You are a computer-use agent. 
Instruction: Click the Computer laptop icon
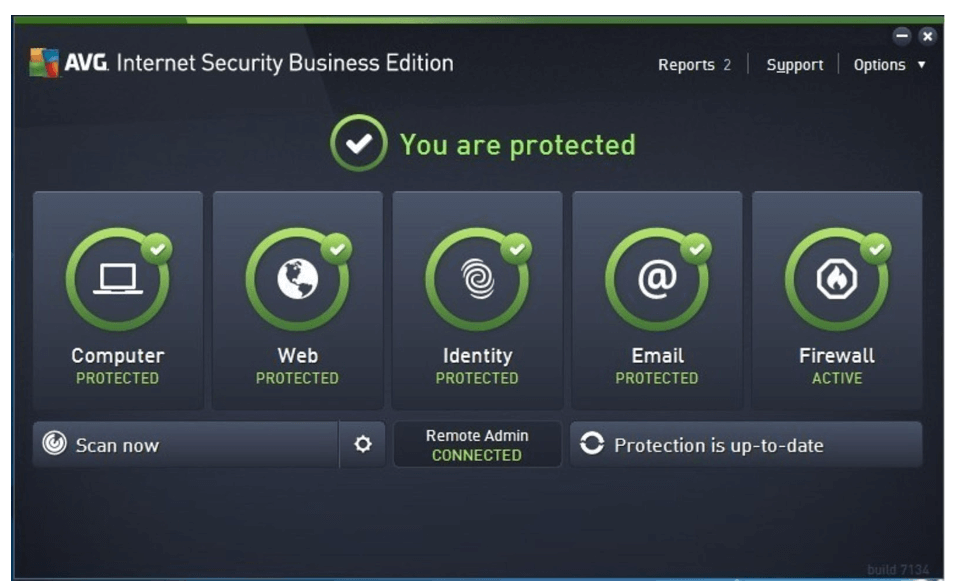(x=118, y=279)
